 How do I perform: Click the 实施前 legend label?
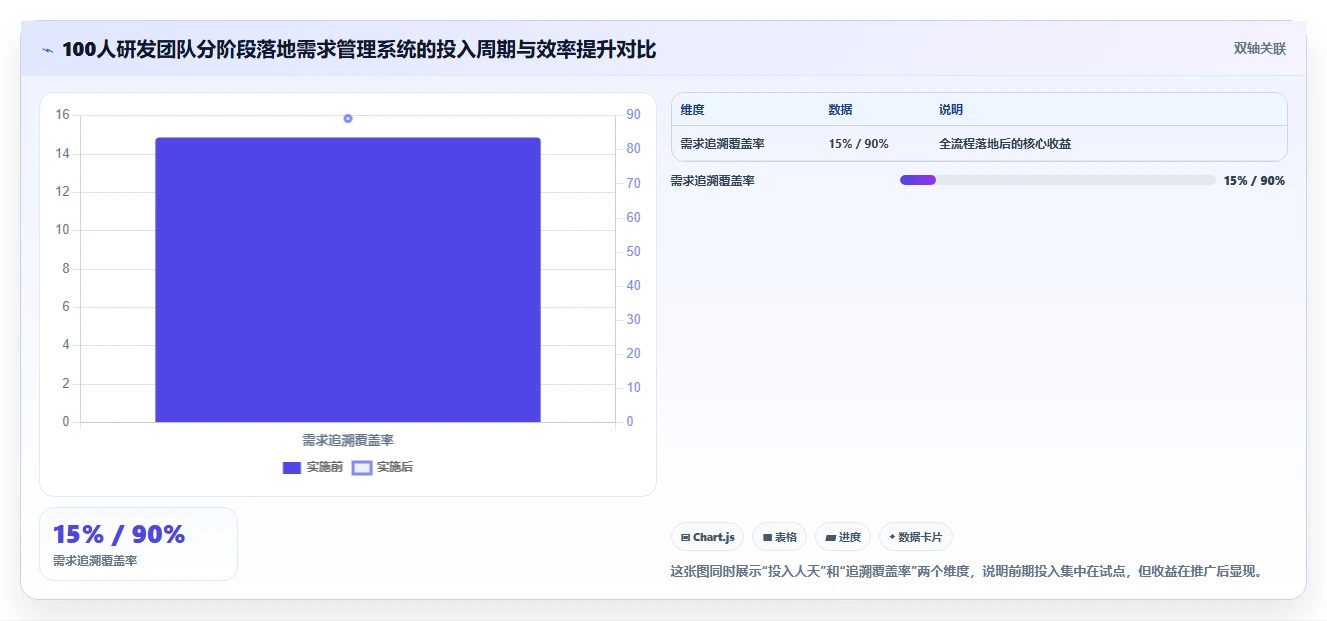click(325, 467)
